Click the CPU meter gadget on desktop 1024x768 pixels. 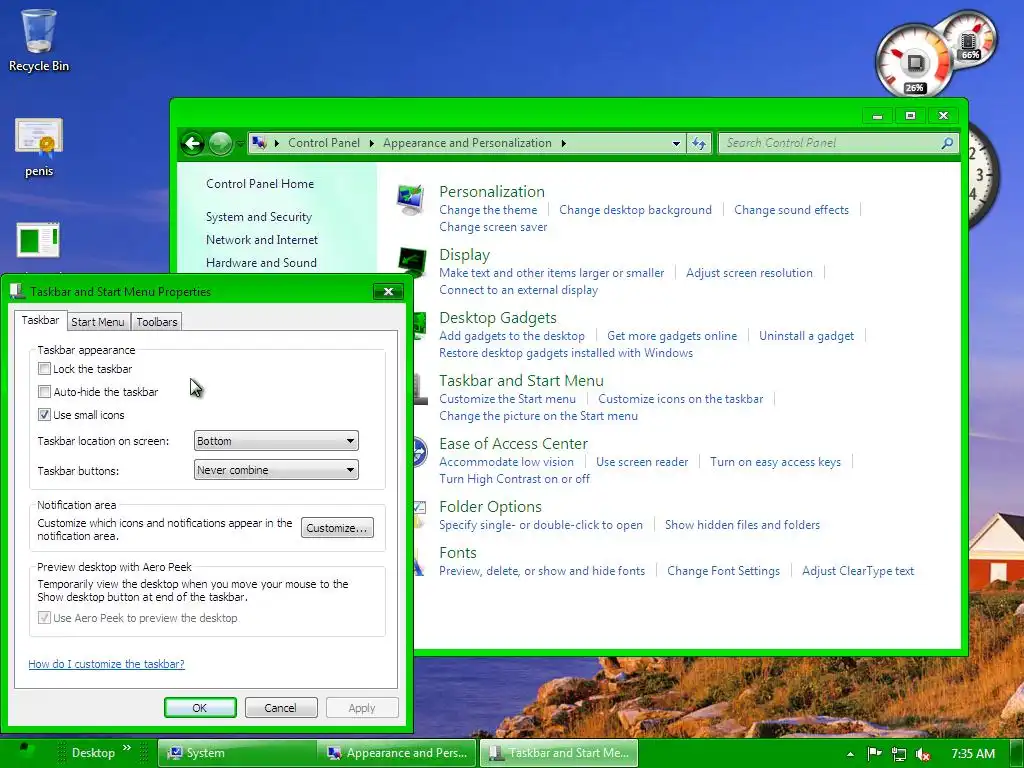pos(914,63)
